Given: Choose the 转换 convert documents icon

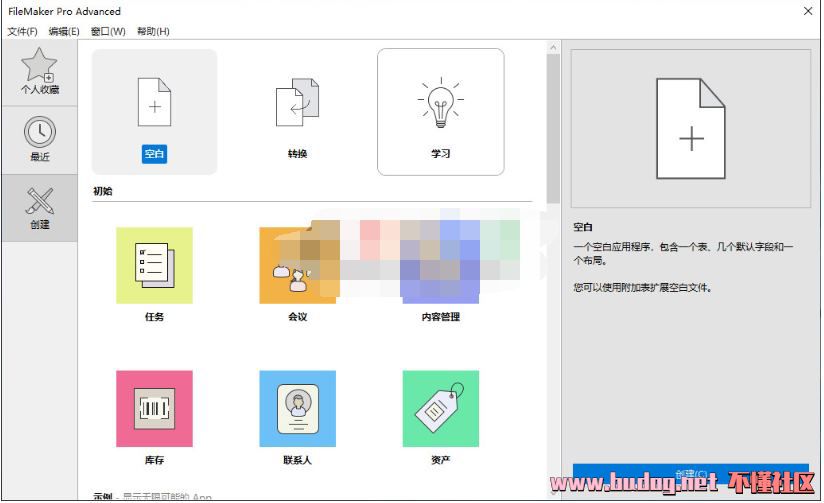Looking at the screenshot, I should [x=297, y=102].
